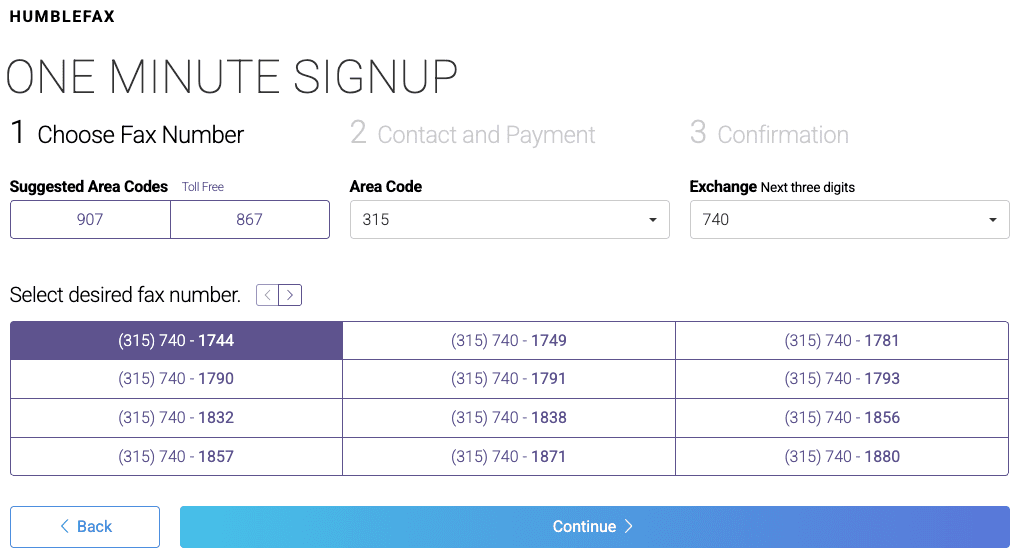The width and height of the screenshot is (1021, 560).
Task: Select fax number (315) 740-1857
Action: click(x=176, y=457)
